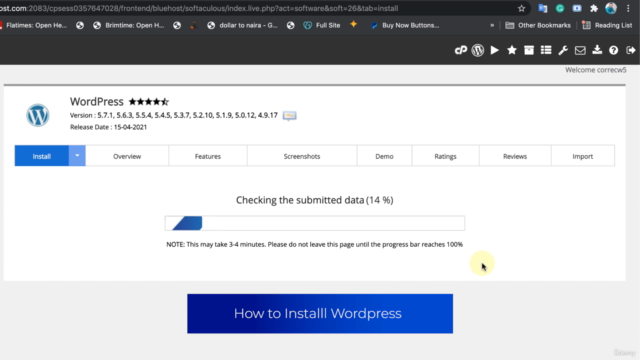
Task: Open Chrome three-dot menu
Action: [628, 8]
